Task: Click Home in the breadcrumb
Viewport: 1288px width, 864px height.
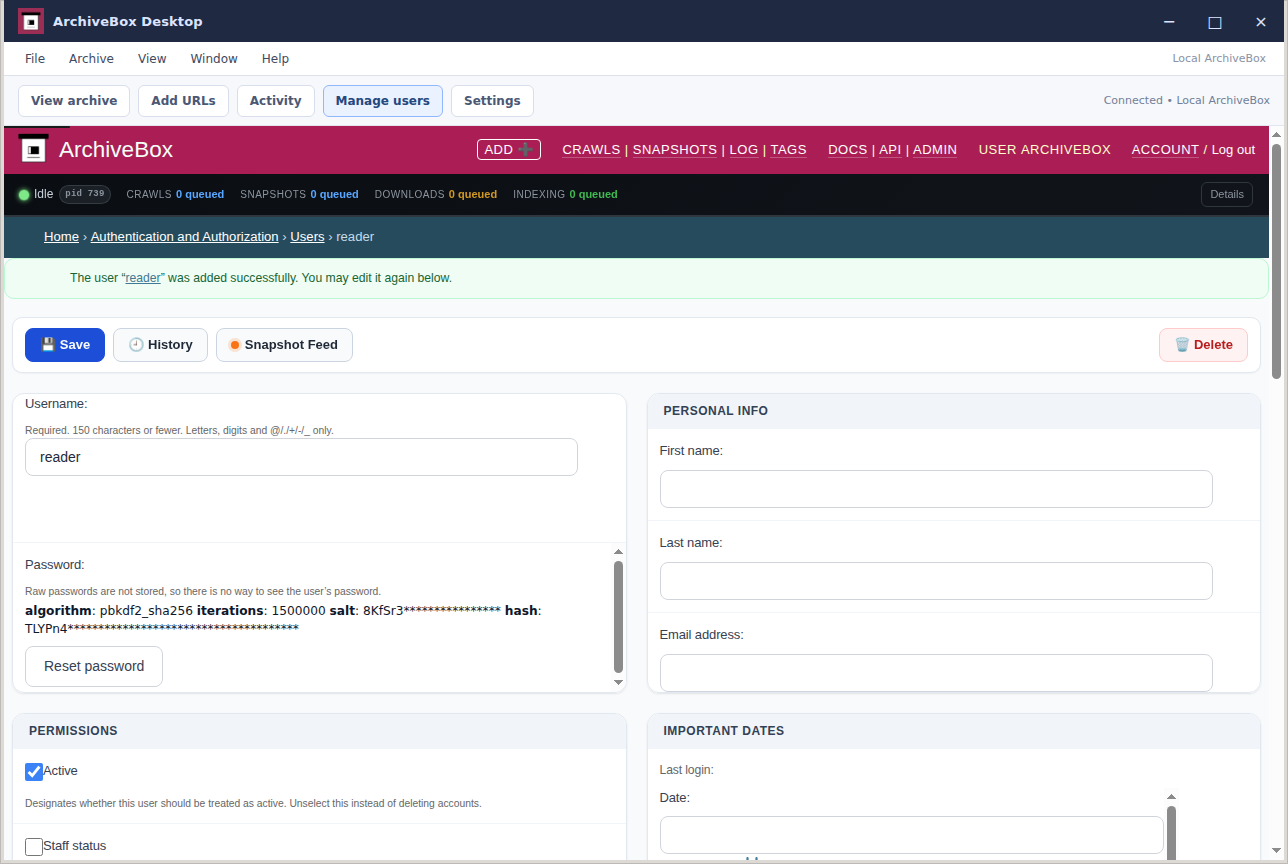Action: click(x=61, y=237)
